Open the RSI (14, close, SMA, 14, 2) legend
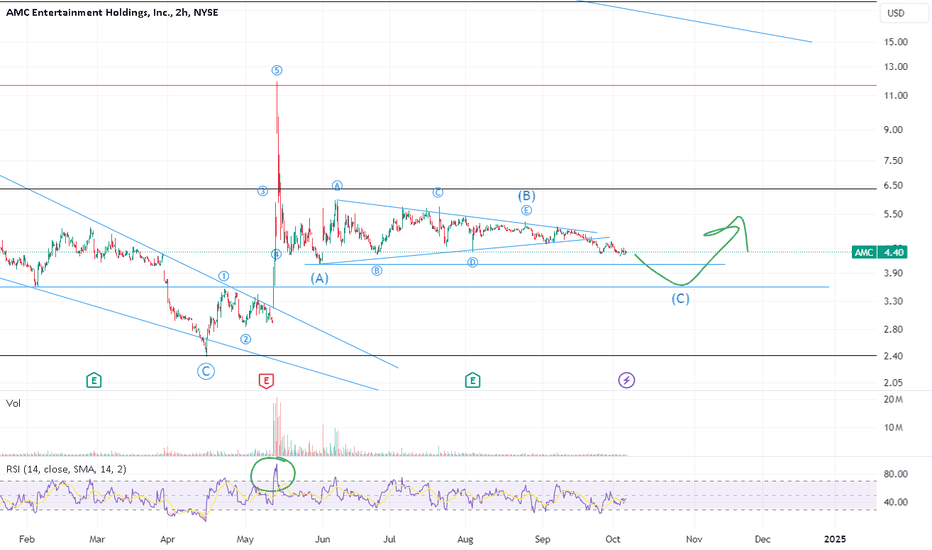The width and height of the screenshot is (932, 550). coord(66,469)
